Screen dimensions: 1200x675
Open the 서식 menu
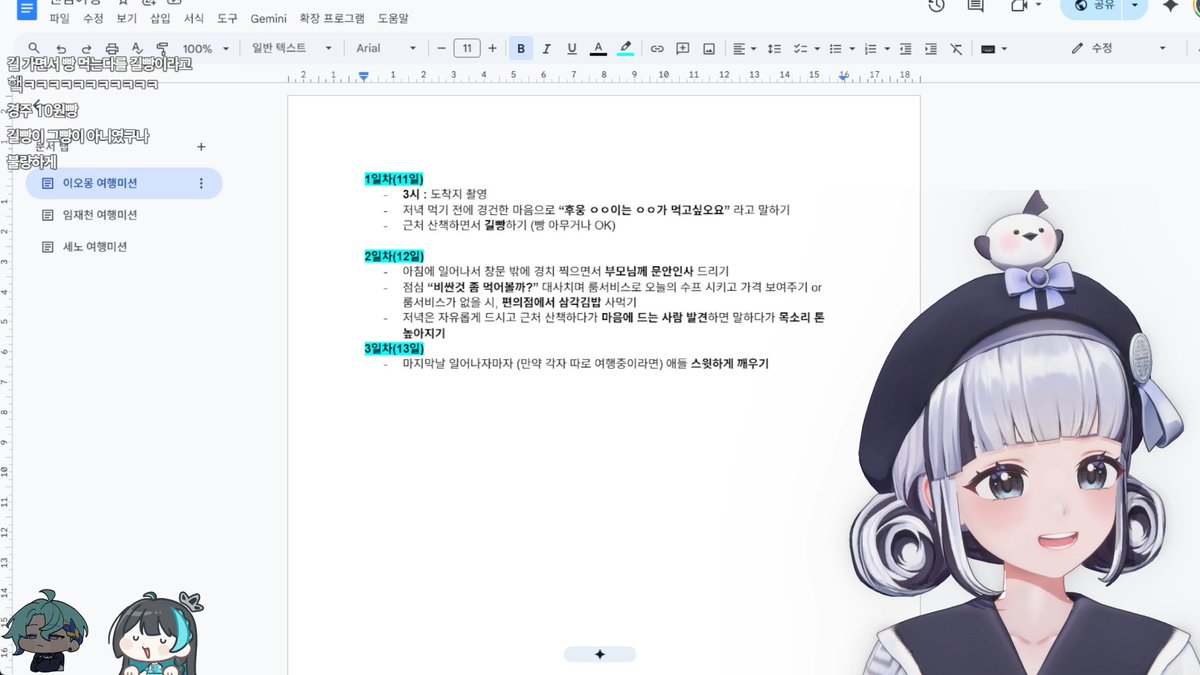194,18
